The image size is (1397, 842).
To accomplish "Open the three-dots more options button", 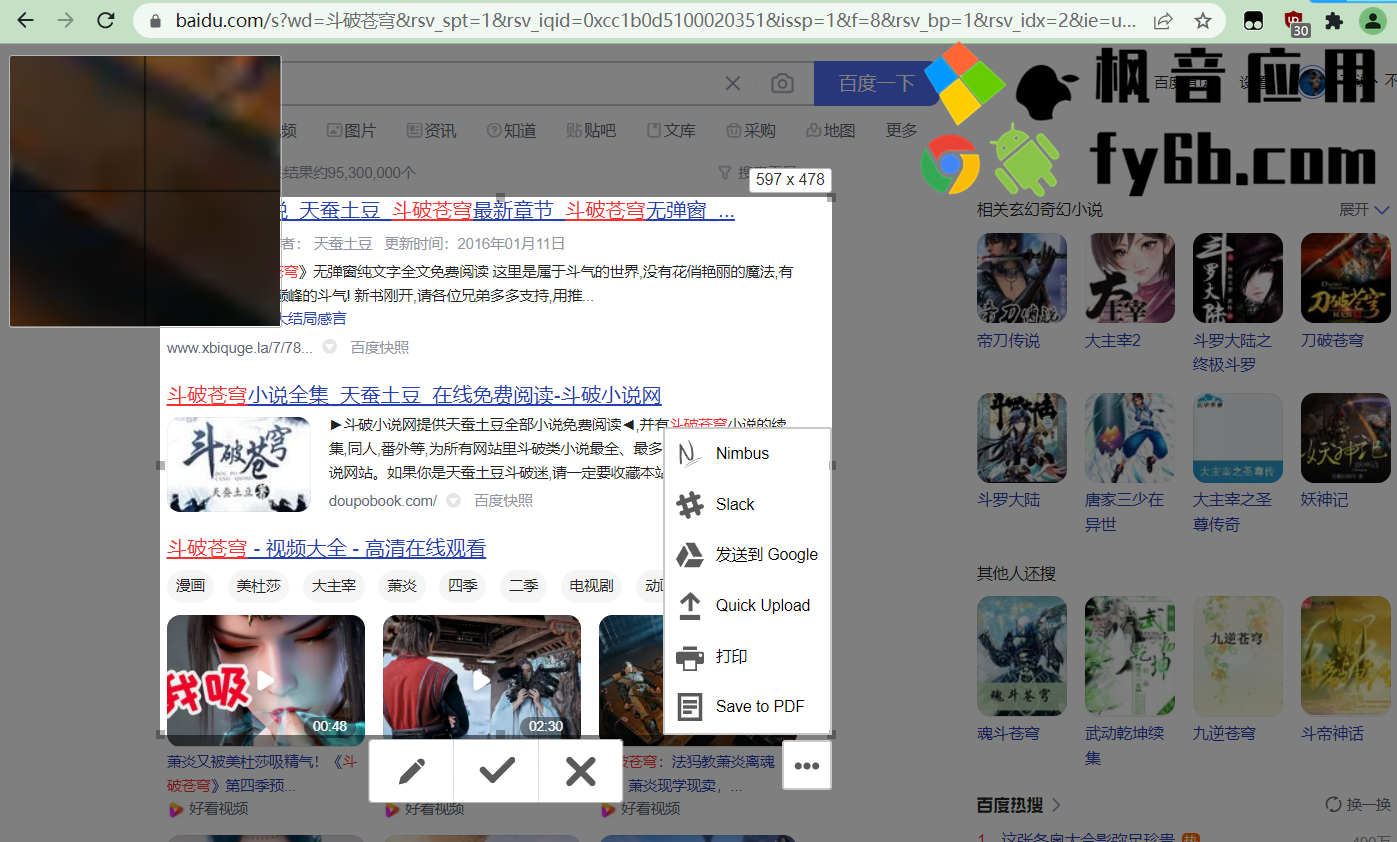I will 807,766.
